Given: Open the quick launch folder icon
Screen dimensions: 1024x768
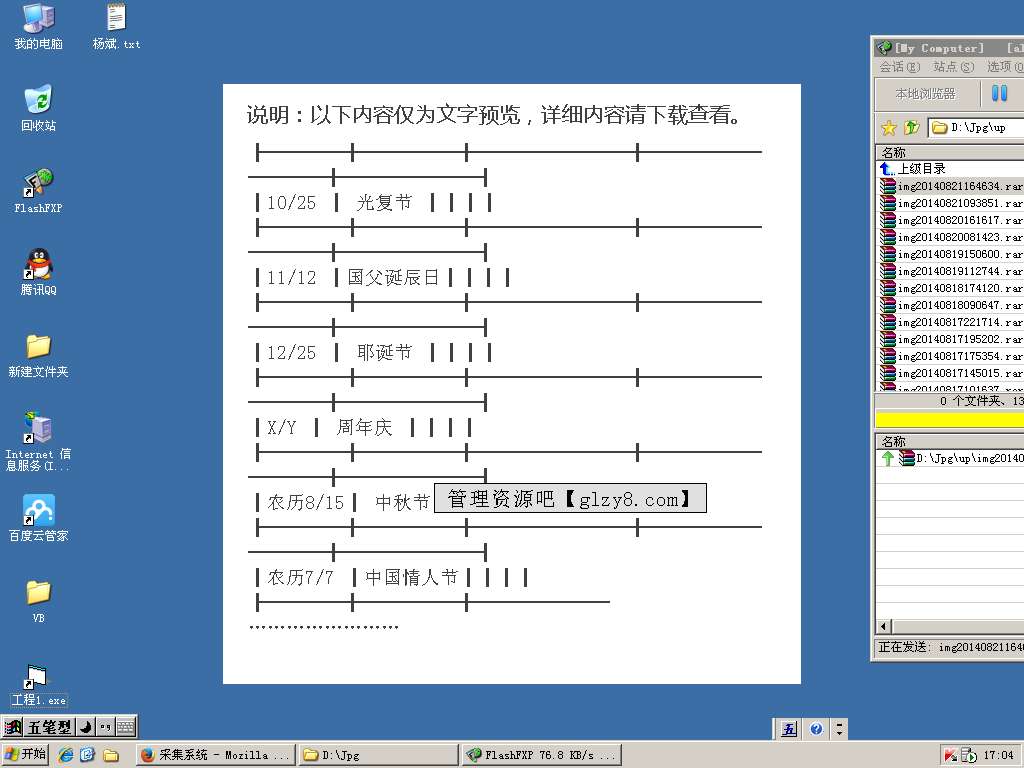Looking at the screenshot, I should click(x=111, y=755).
